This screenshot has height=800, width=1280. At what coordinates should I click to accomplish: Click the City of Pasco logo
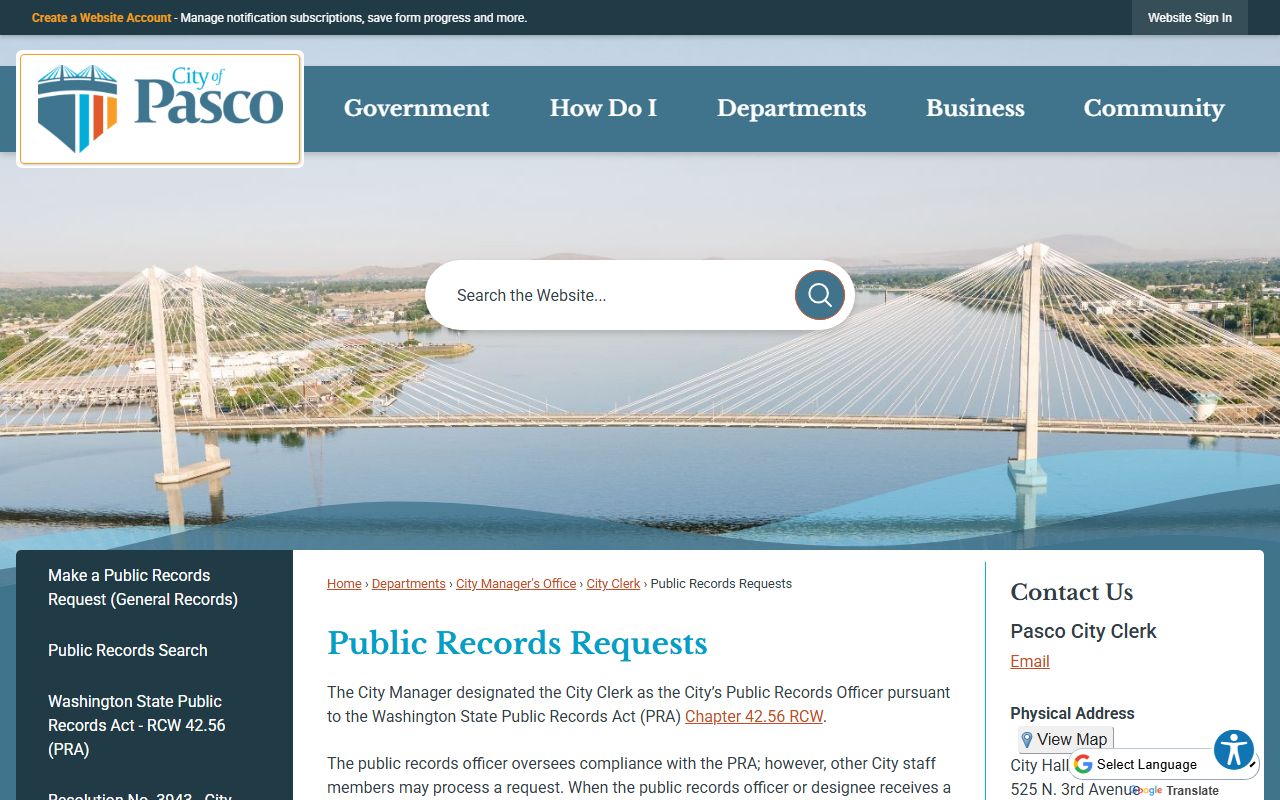click(x=160, y=109)
